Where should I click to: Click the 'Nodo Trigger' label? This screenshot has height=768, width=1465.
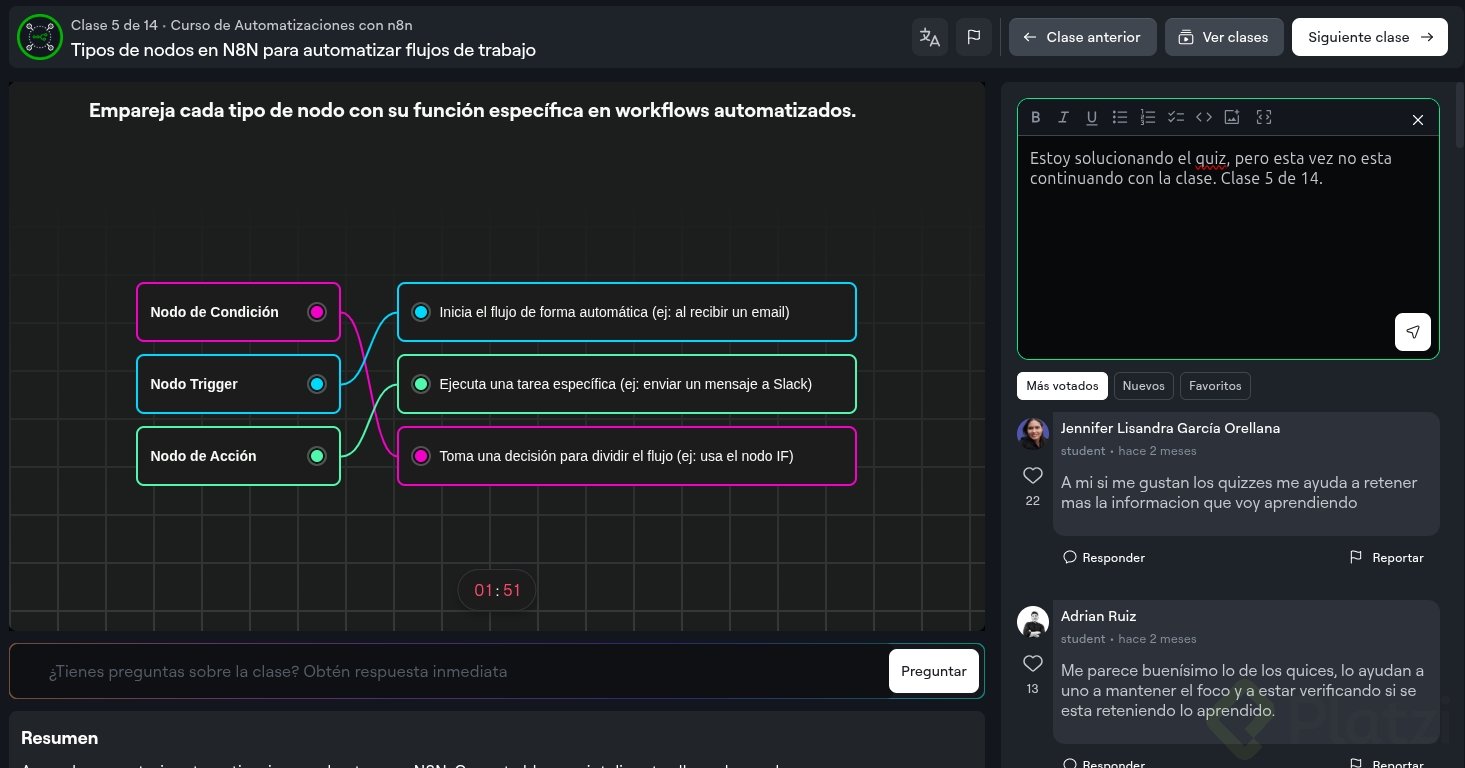click(x=194, y=384)
